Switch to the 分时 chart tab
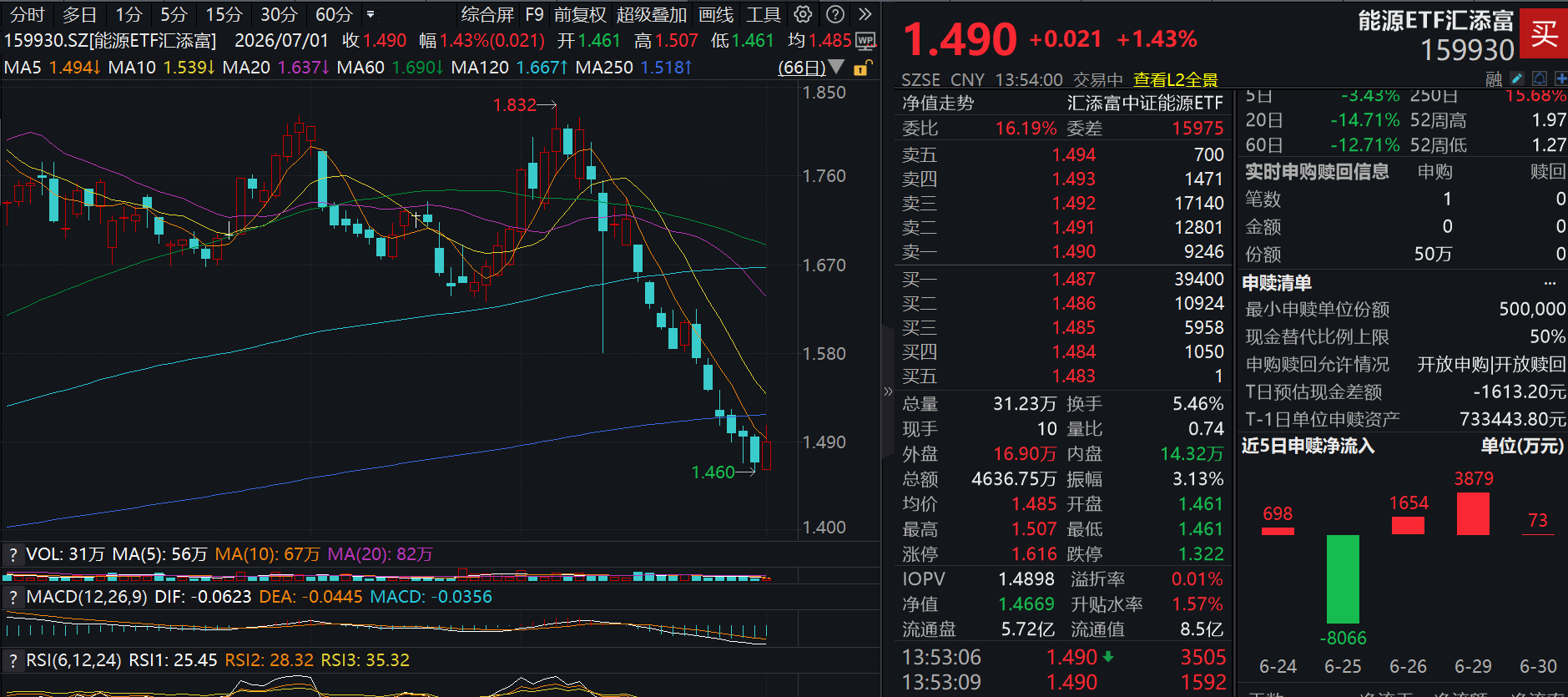1568x697 pixels. (x=27, y=14)
